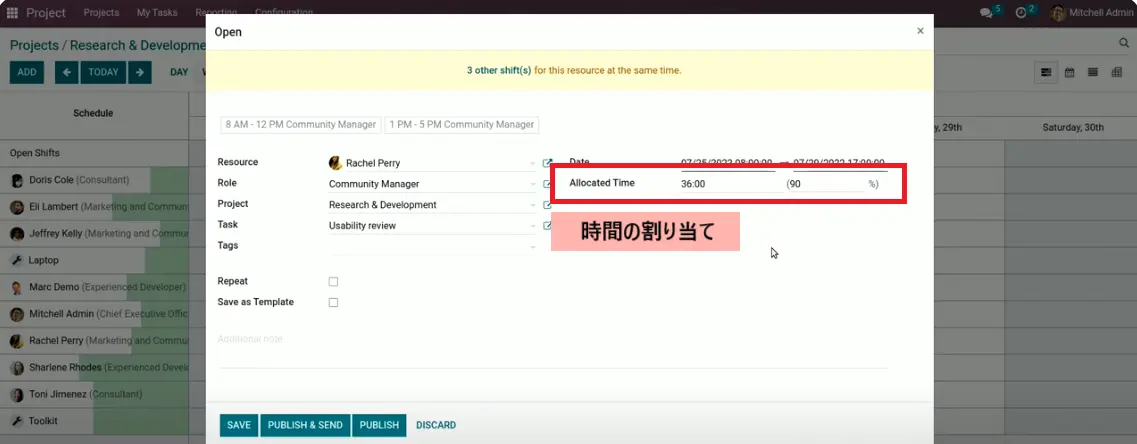Image resolution: width=1137 pixels, height=444 pixels.
Task: Switch to Gantt view icon
Action: click(x=1046, y=72)
